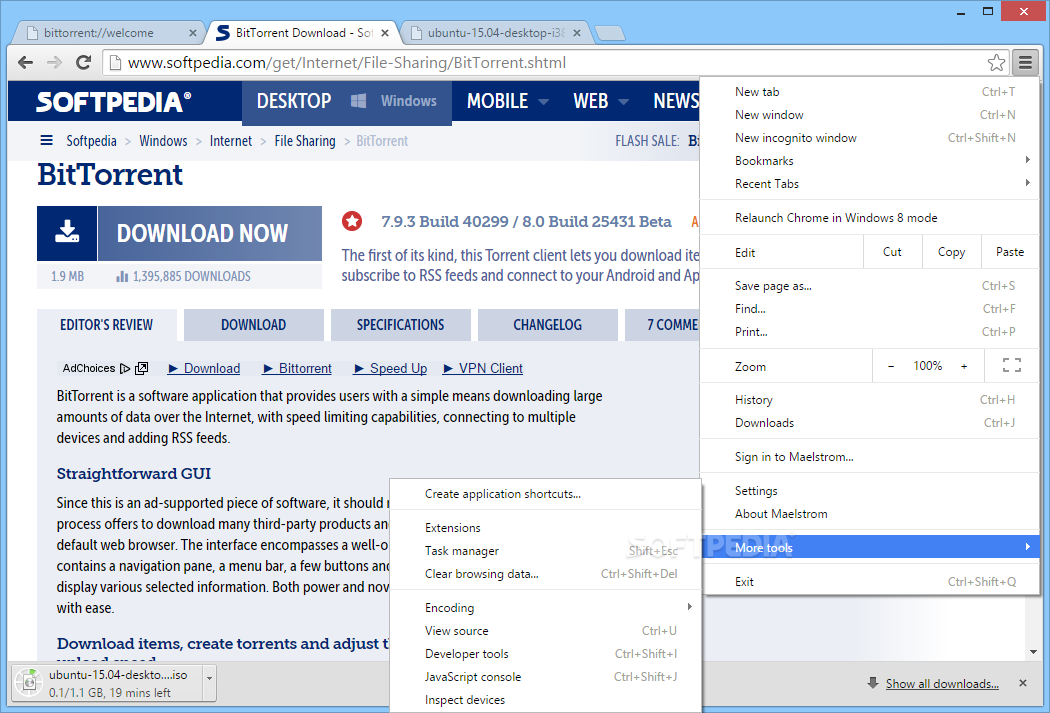This screenshot has height=713, width=1050.
Task: Click the Speed Up ad link
Action: (391, 368)
